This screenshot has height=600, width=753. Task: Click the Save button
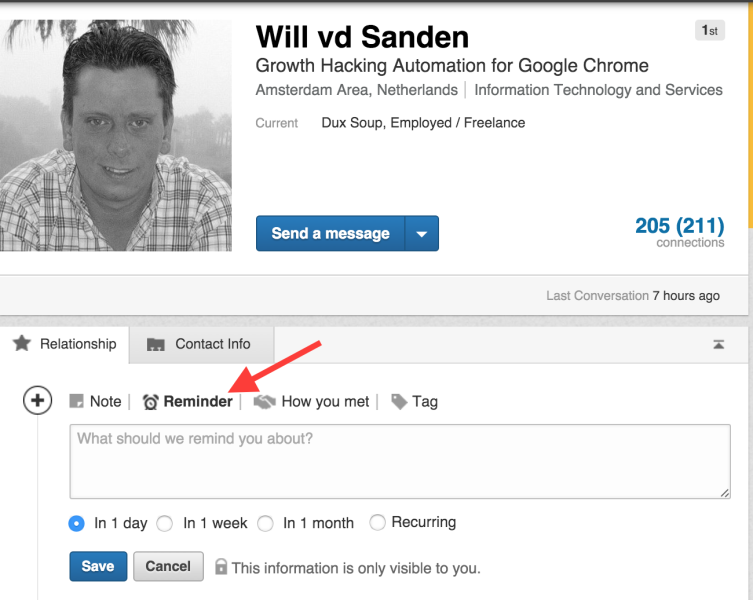[98, 566]
